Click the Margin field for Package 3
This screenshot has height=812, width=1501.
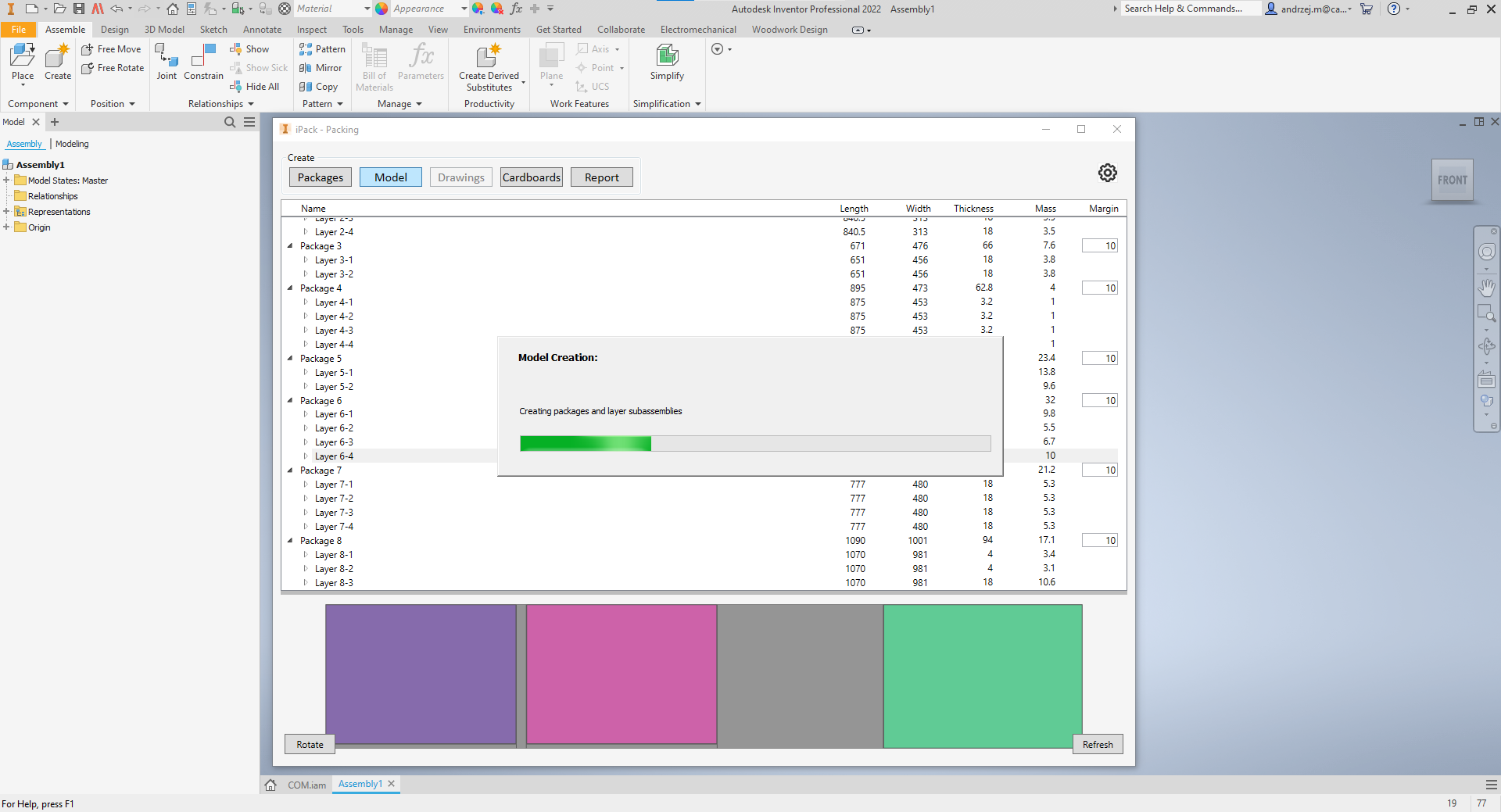click(1099, 246)
